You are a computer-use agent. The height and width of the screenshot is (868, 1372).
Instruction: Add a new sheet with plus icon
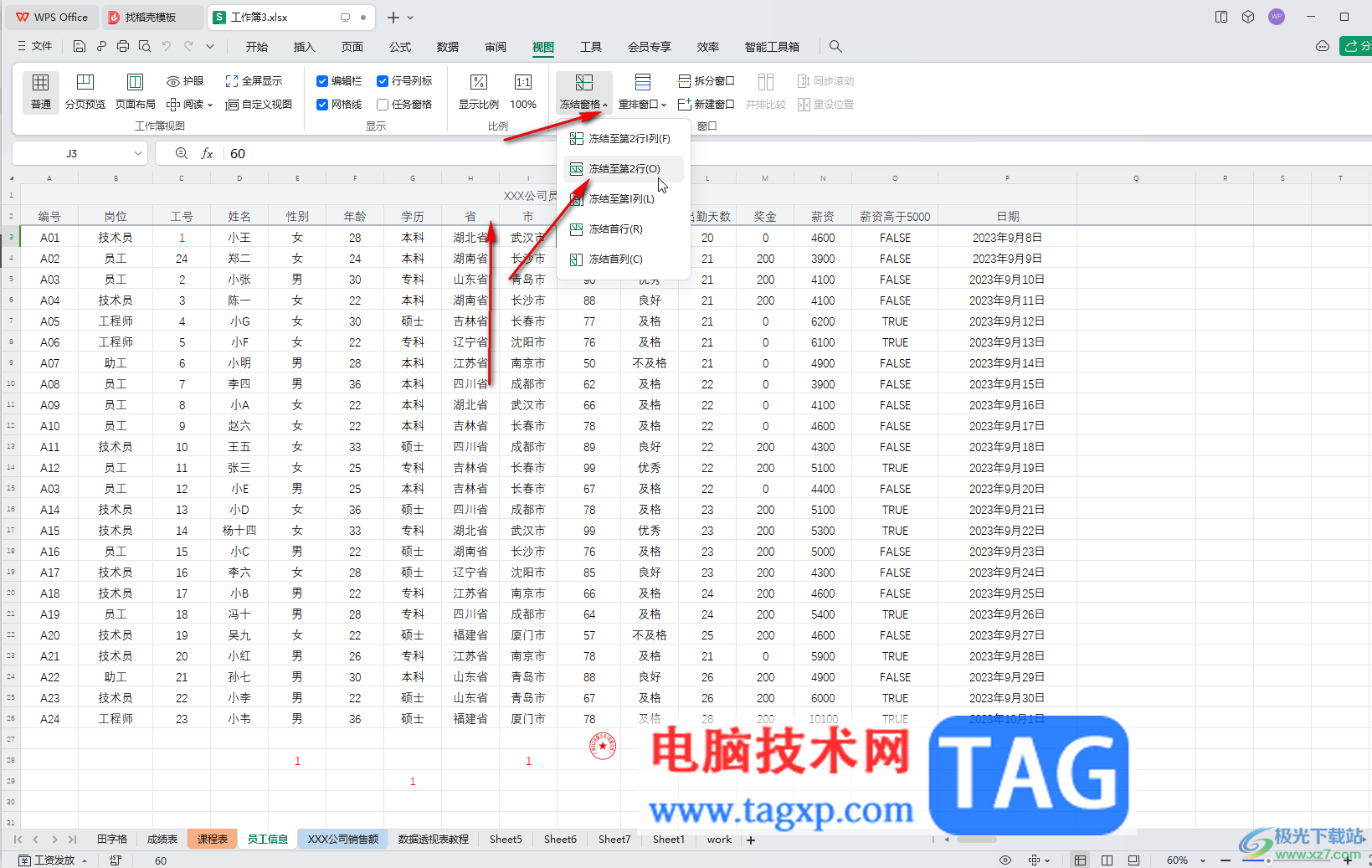751,840
